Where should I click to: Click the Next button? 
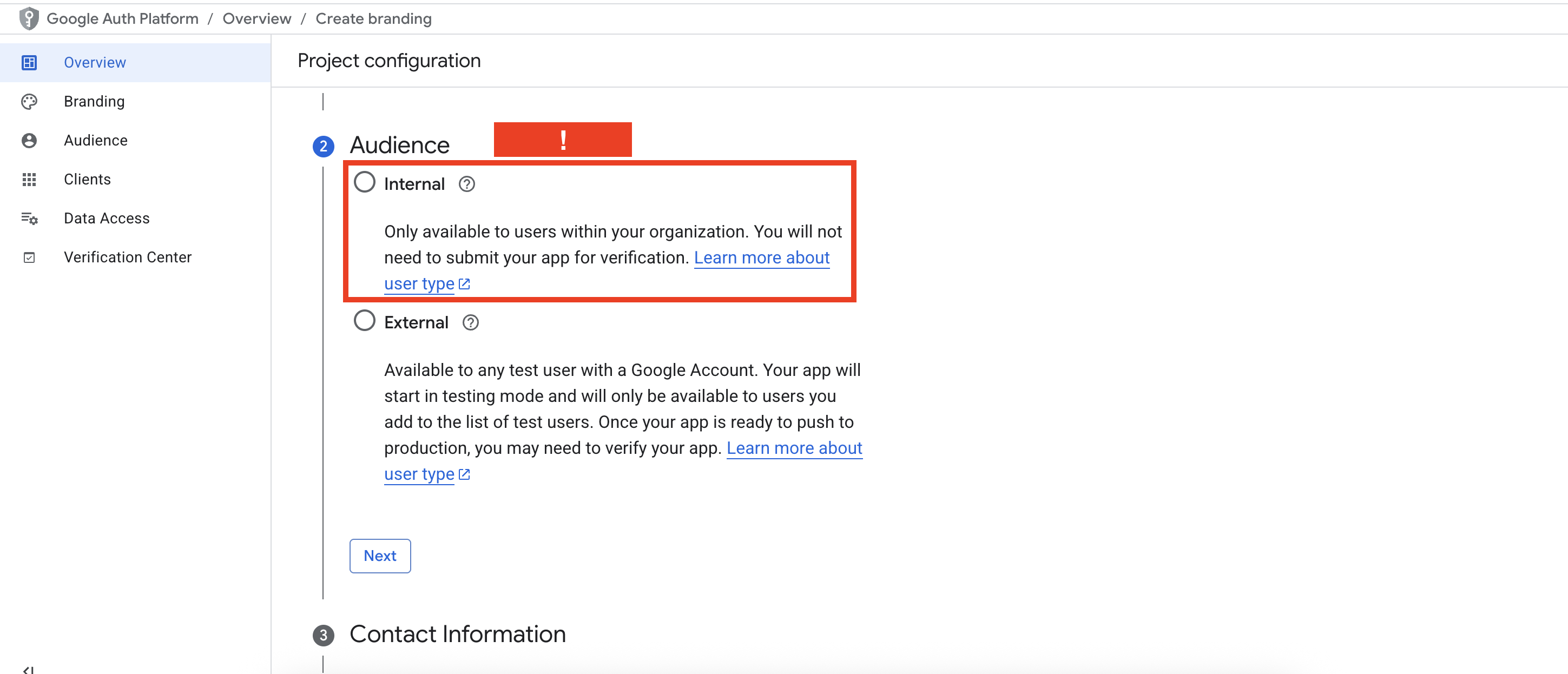379,556
